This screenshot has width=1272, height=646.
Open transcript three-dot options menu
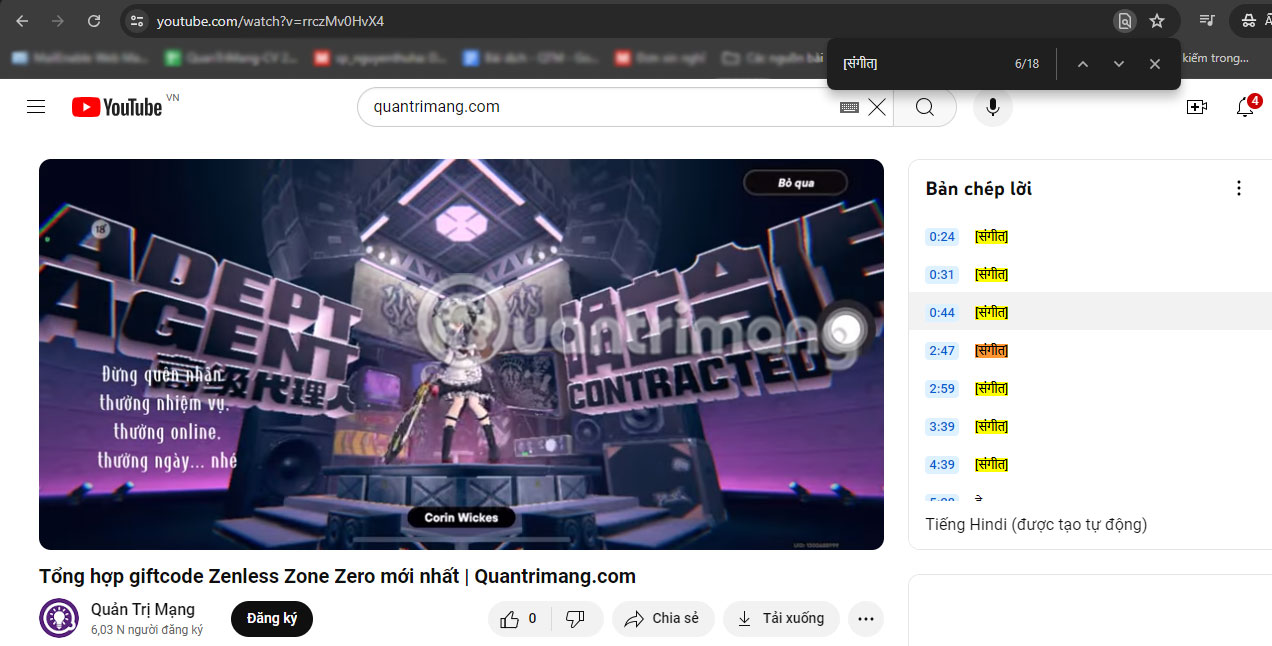(1239, 188)
